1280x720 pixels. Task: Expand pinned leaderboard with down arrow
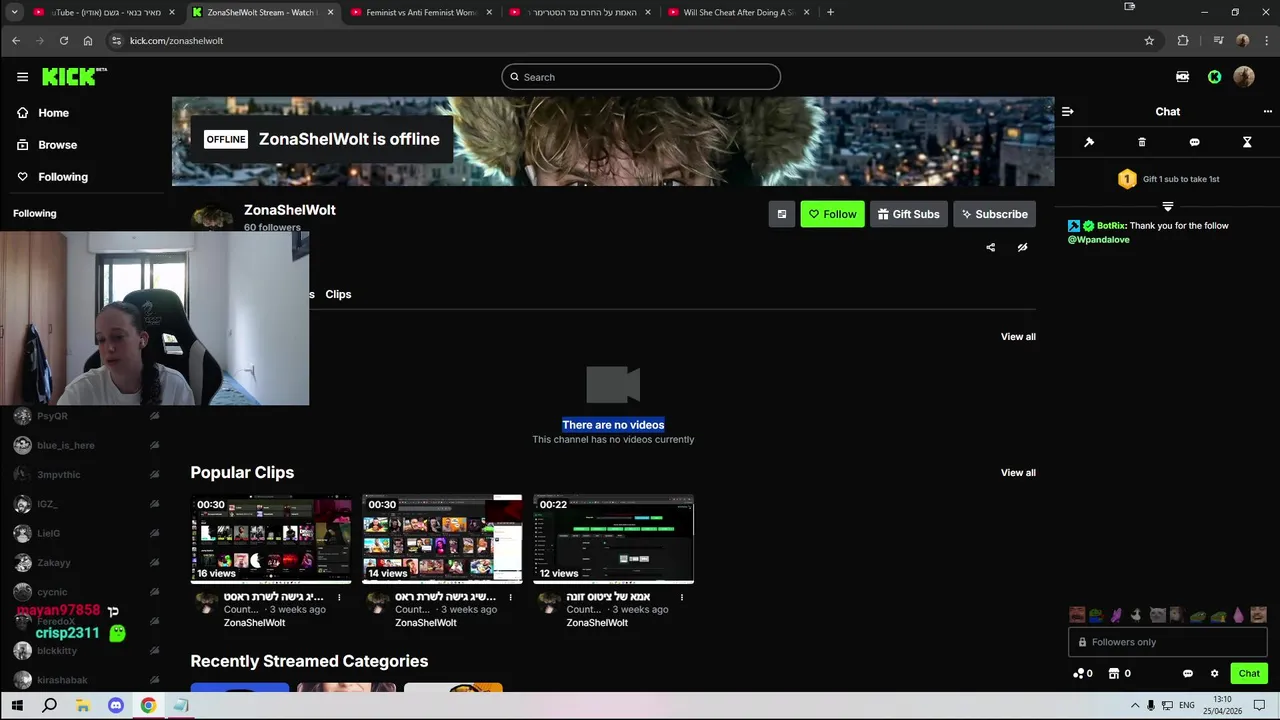point(1167,206)
